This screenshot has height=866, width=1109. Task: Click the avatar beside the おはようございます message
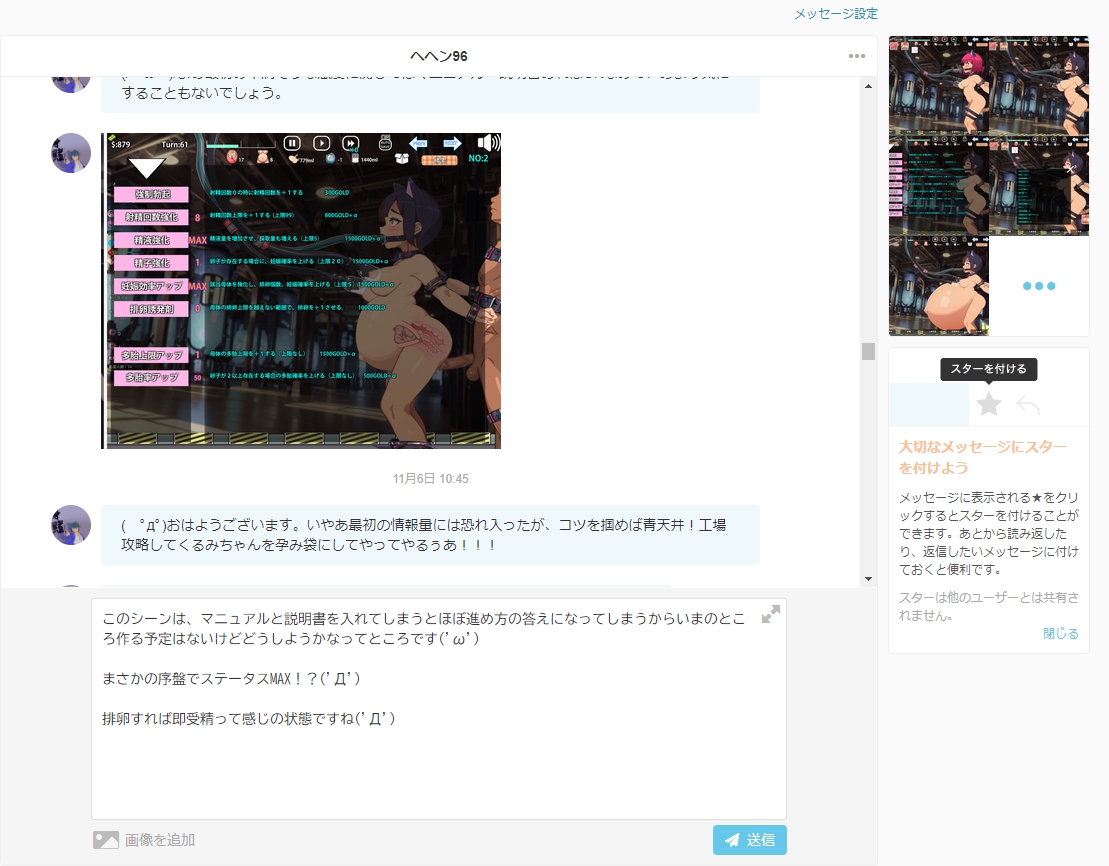pos(71,524)
